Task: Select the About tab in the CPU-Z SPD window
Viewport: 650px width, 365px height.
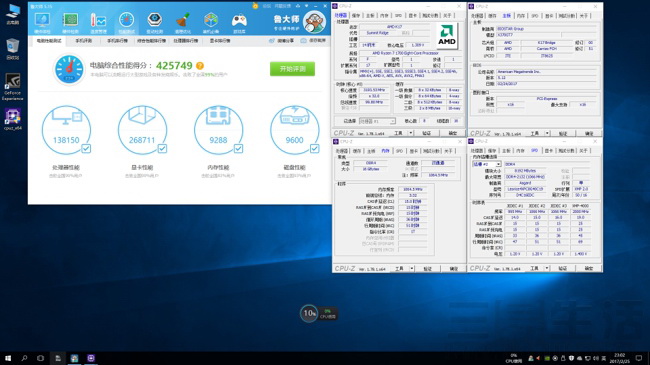Action: click(x=584, y=151)
